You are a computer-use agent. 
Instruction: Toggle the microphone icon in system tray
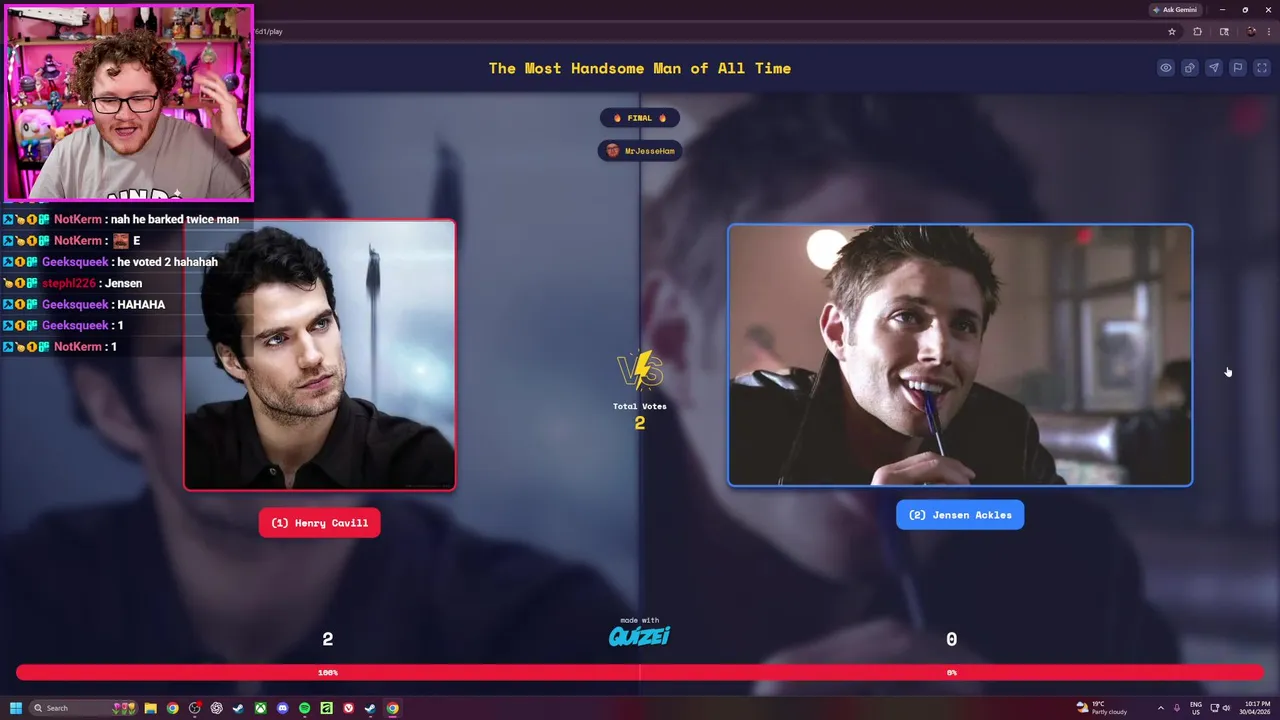pyautogui.click(x=1177, y=708)
